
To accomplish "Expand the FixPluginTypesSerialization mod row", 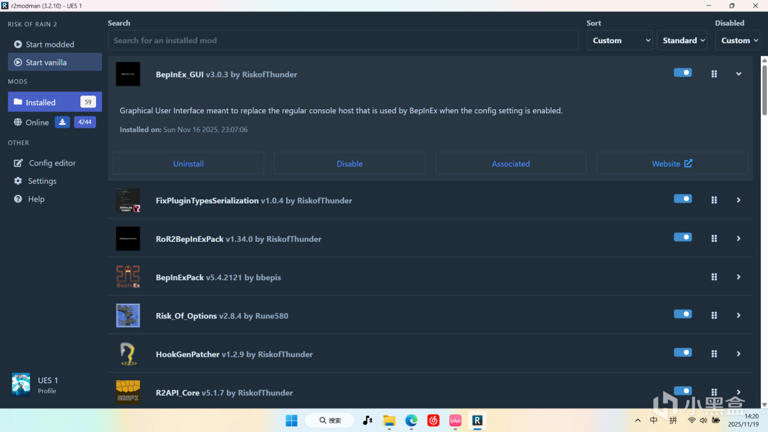I will pos(738,200).
